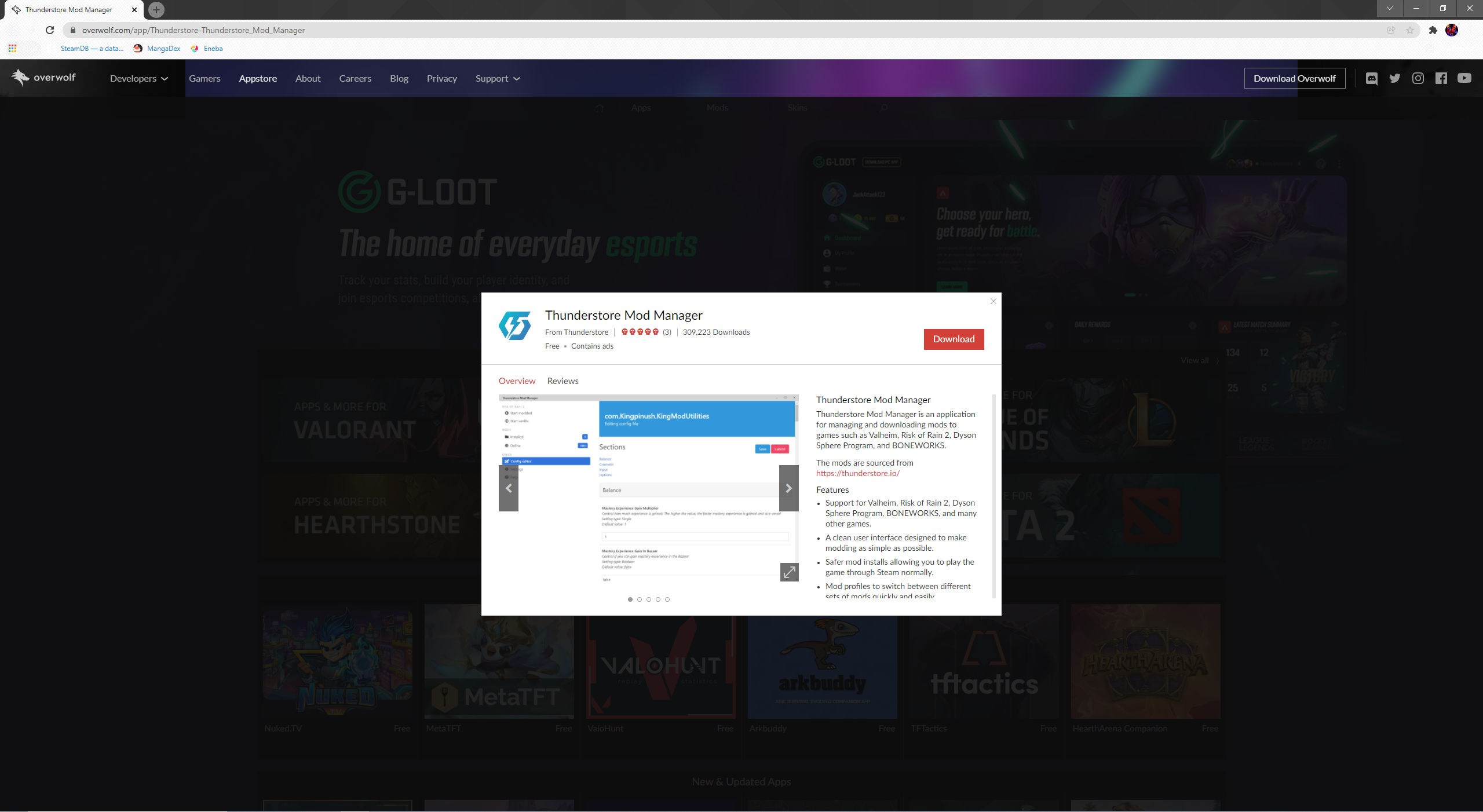This screenshot has height=812, width=1483.
Task: Show next screenshot with right arrow
Action: [x=788, y=488]
